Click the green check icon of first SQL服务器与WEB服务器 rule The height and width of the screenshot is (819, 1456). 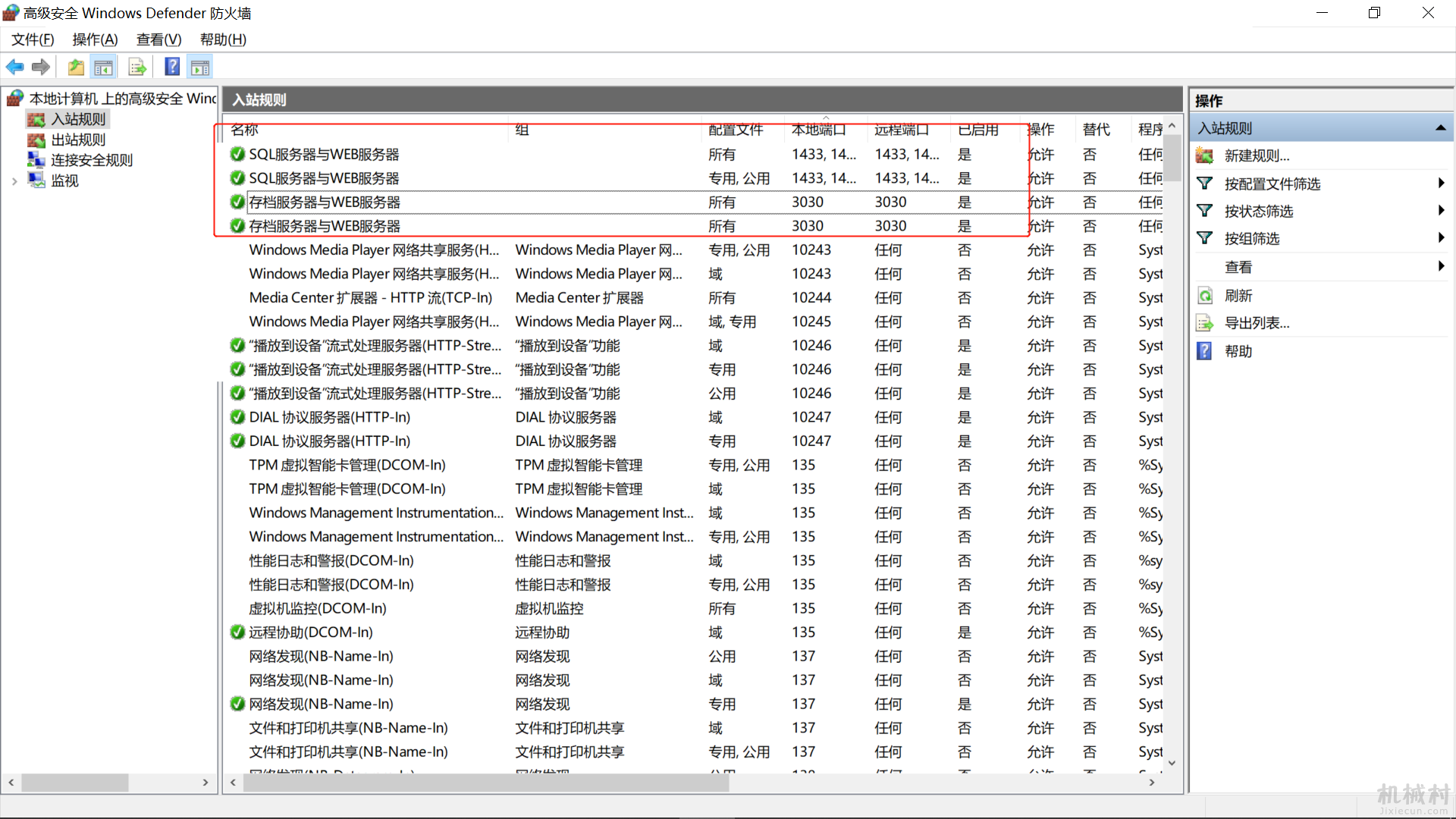point(237,155)
